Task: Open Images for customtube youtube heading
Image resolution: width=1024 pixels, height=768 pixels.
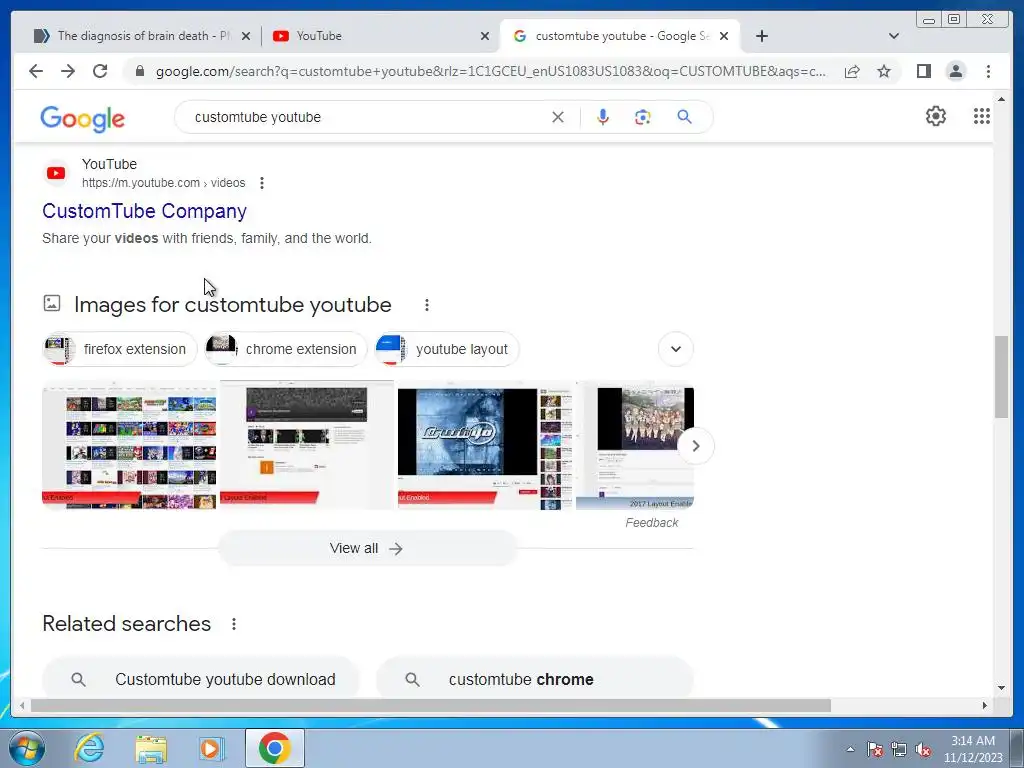Action: click(x=232, y=305)
